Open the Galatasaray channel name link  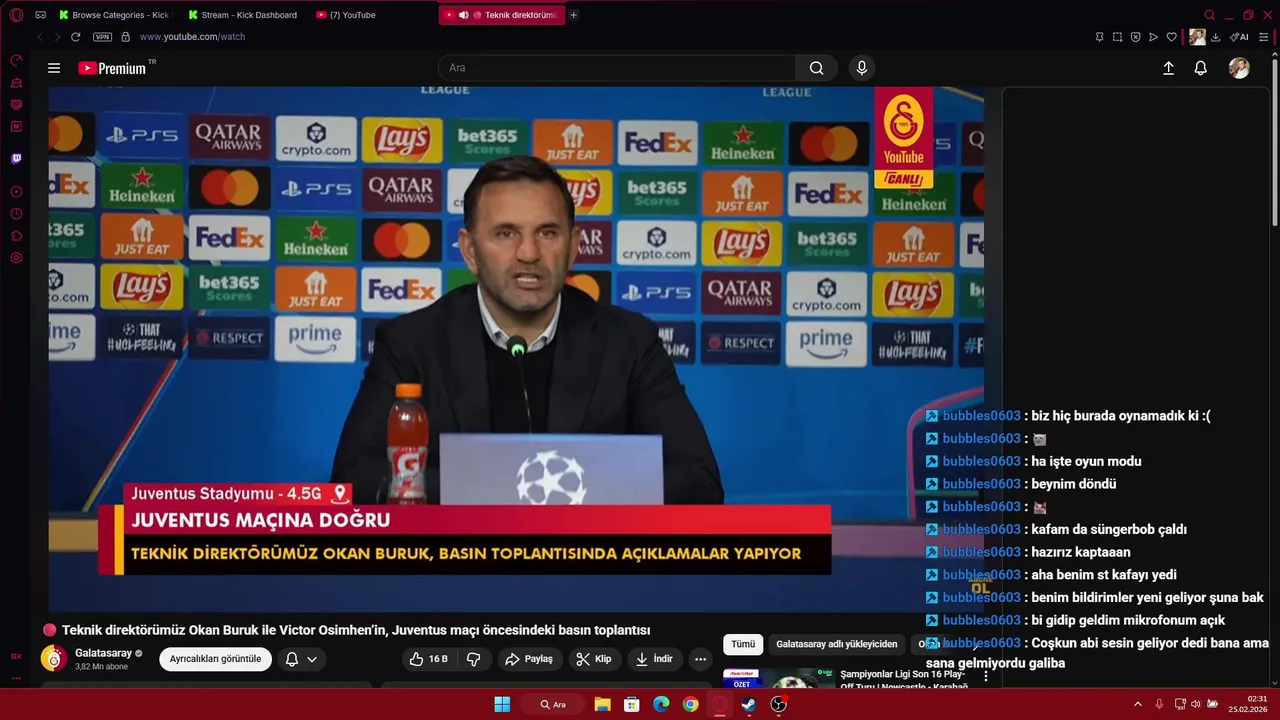coord(103,653)
